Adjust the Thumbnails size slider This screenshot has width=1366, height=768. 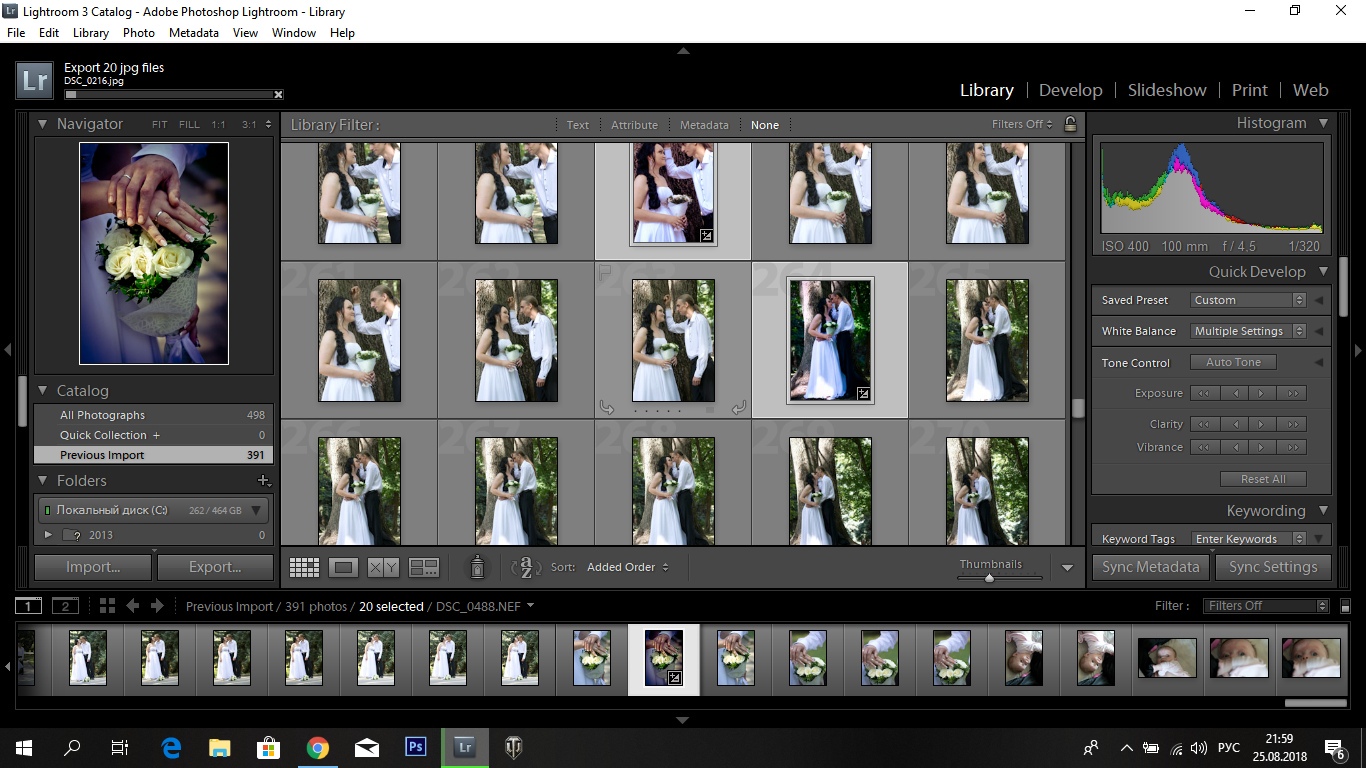[x=989, y=578]
